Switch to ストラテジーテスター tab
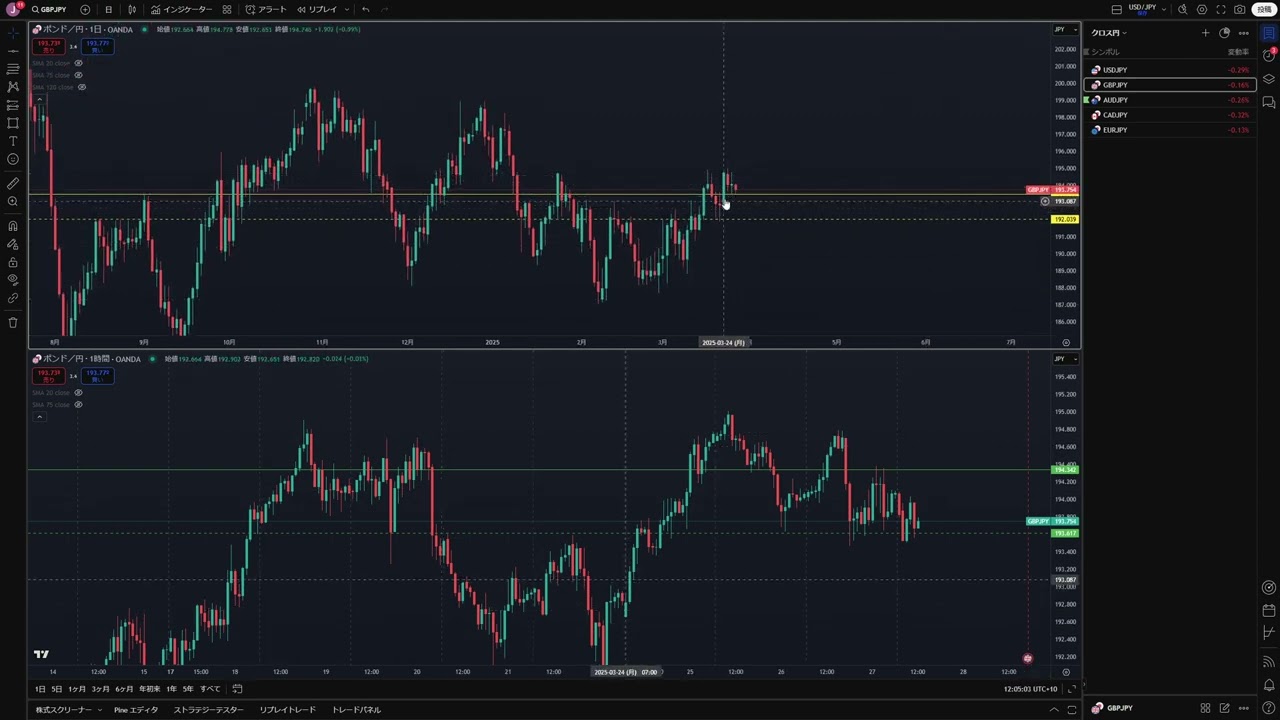Viewport: 1280px width, 720px height. tap(208, 710)
